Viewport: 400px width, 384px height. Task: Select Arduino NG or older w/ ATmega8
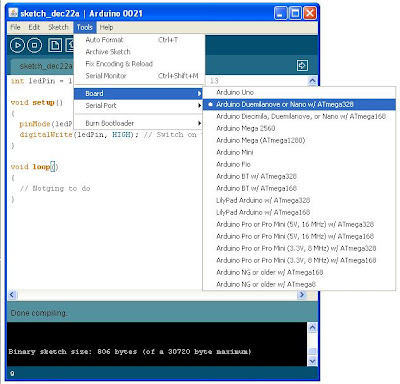(299, 284)
